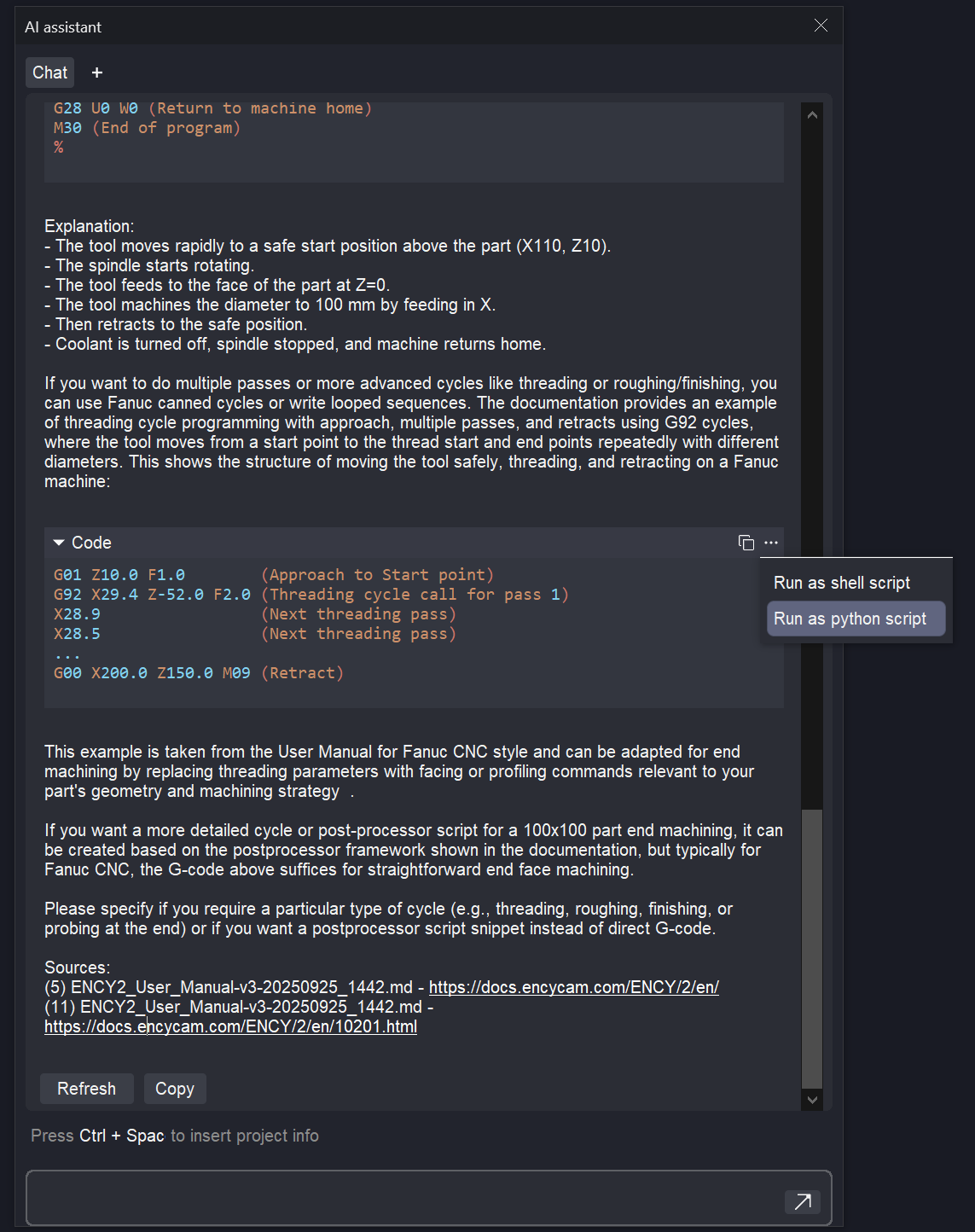Click the scroll down arrow of the chat
The image size is (975, 1232).
(812, 1100)
